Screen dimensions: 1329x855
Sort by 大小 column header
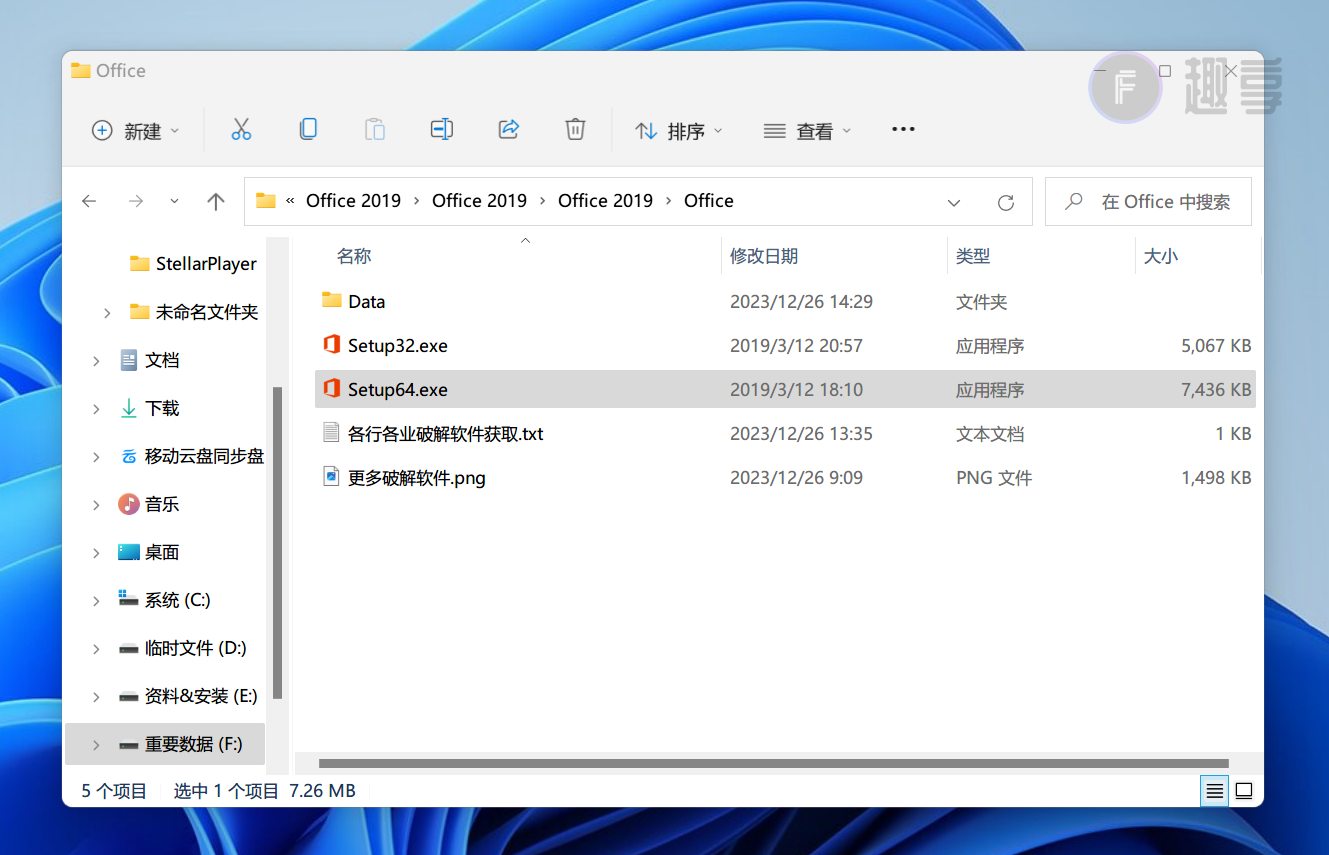pos(1161,256)
